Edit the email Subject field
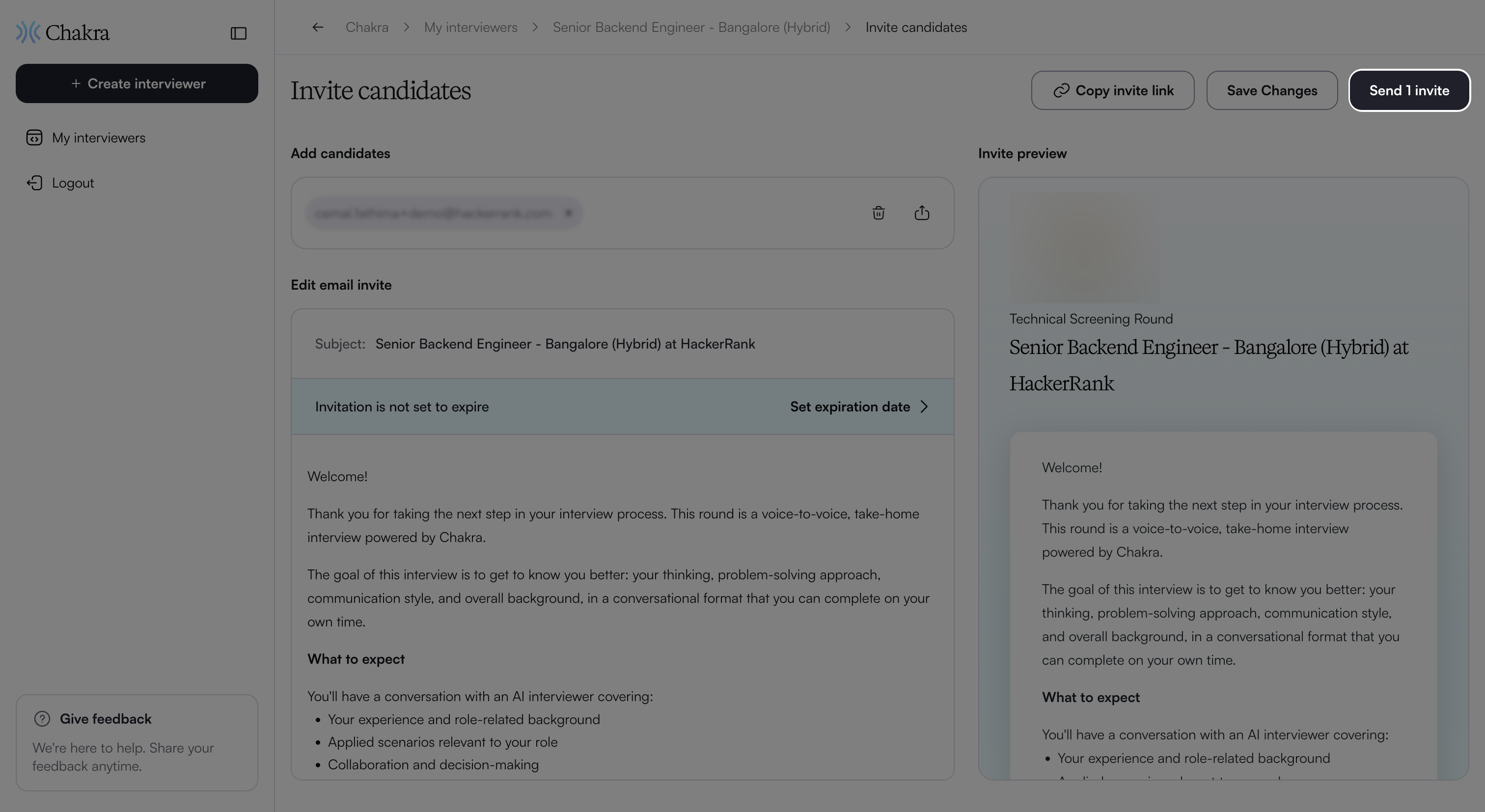Image resolution: width=1485 pixels, height=812 pixels. coord(623,344)
